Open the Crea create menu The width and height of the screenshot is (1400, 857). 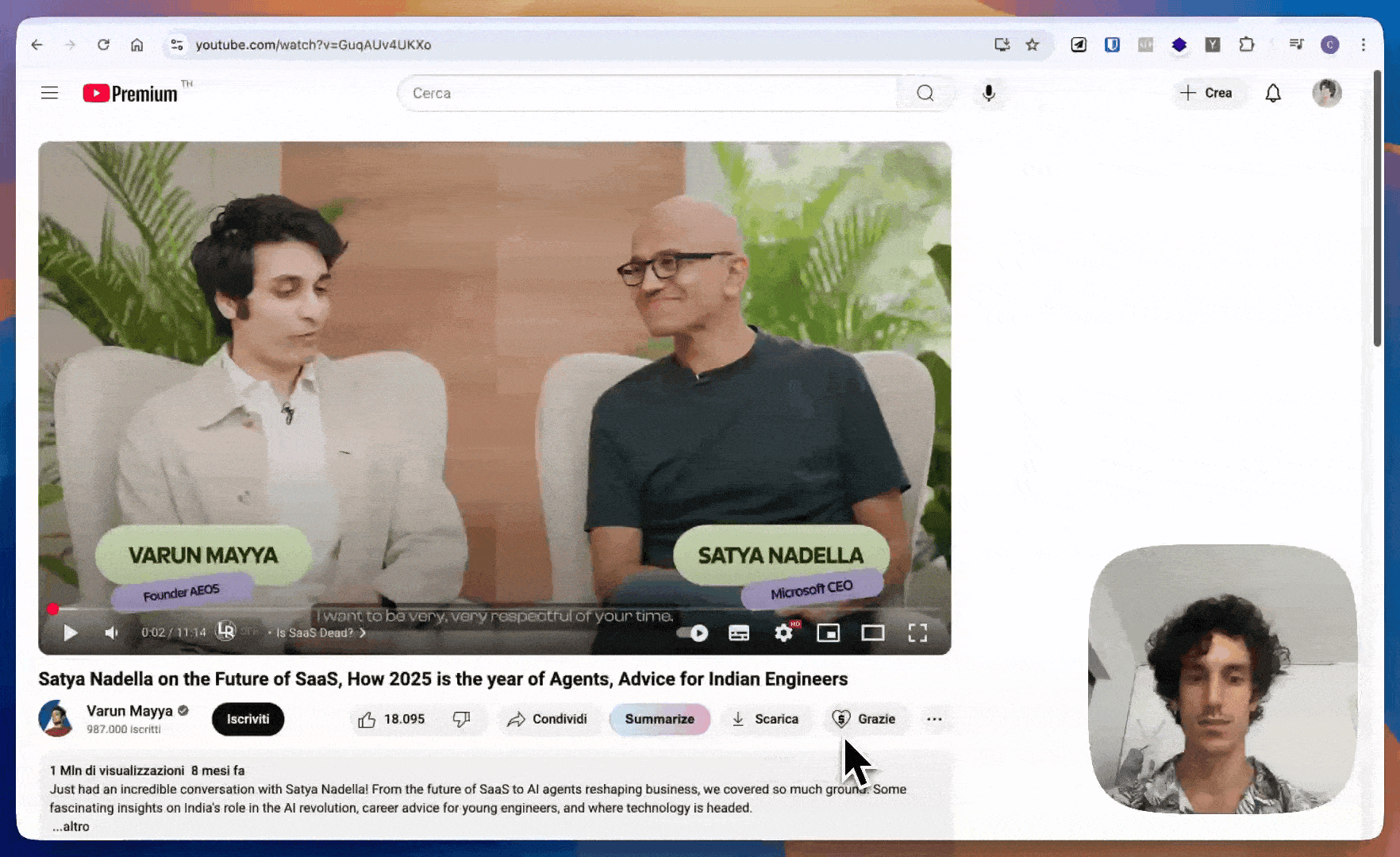[1206, 93]
